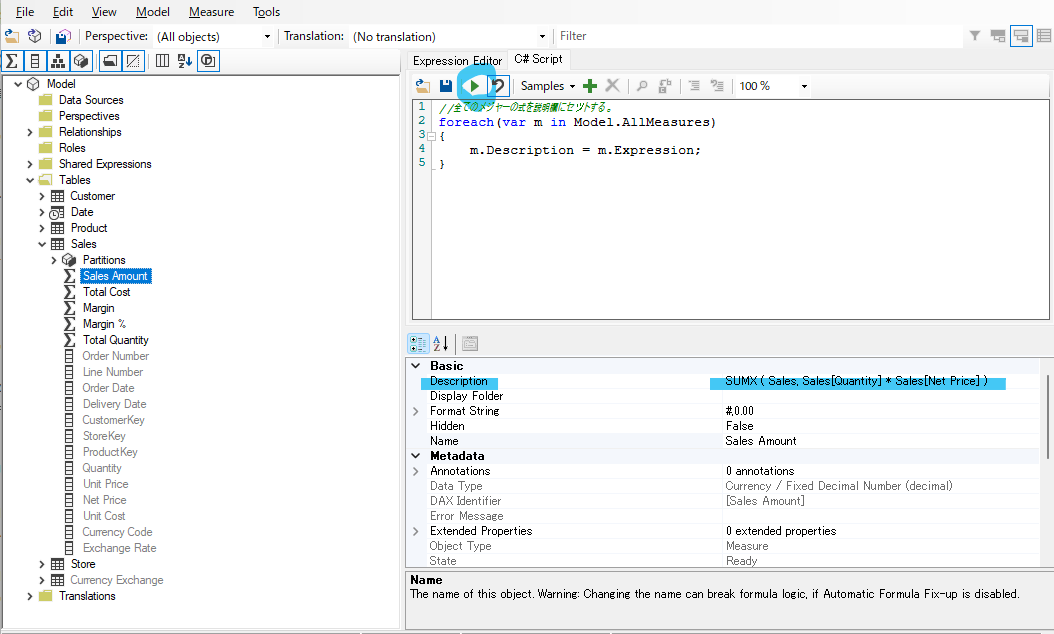Add script as custom action with green plus
Screen dimensions: 1054x634
[x=590, y=86]
